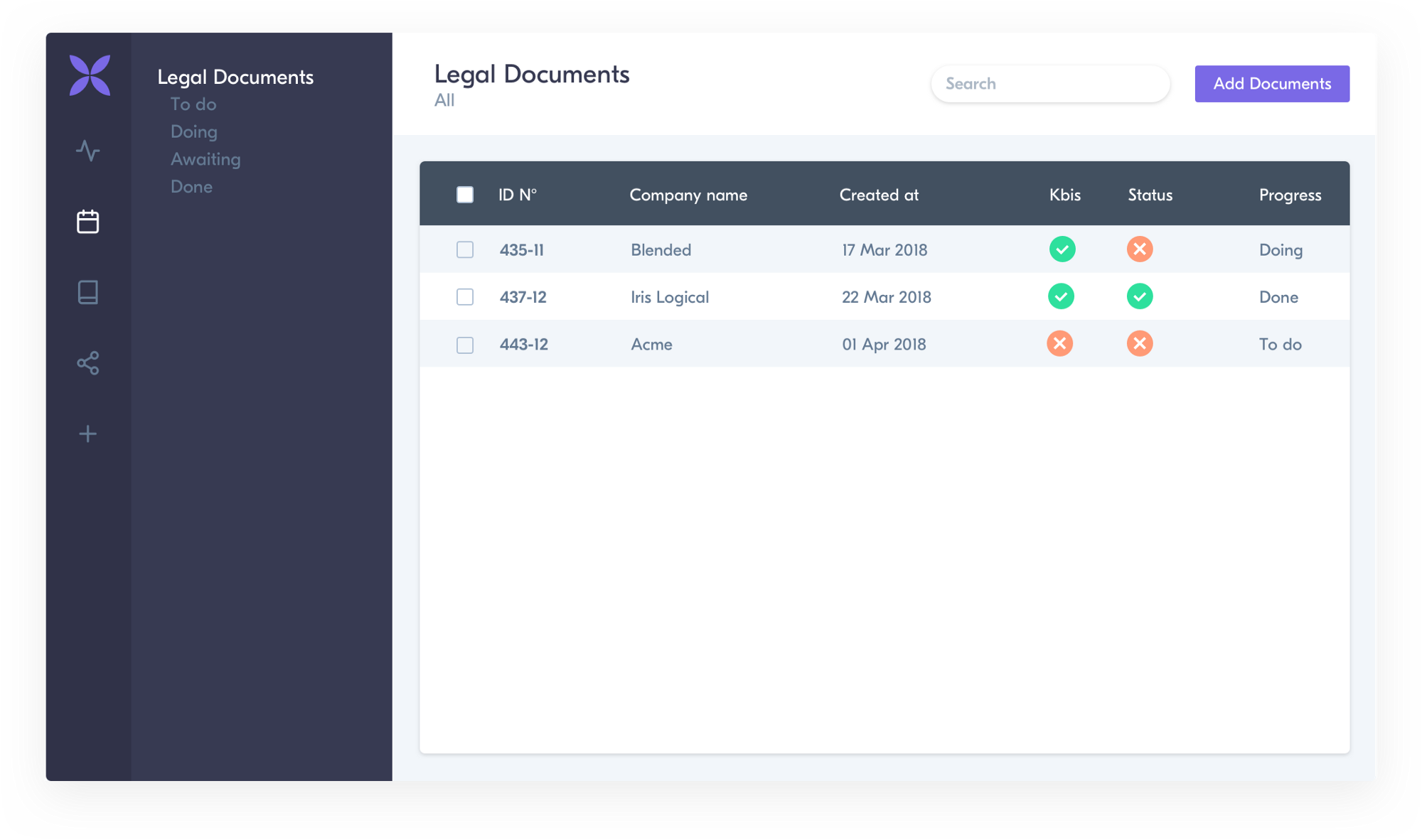The image size is (1422, 840).
Task: Open the Done filter in side menu
Action: 191,187
